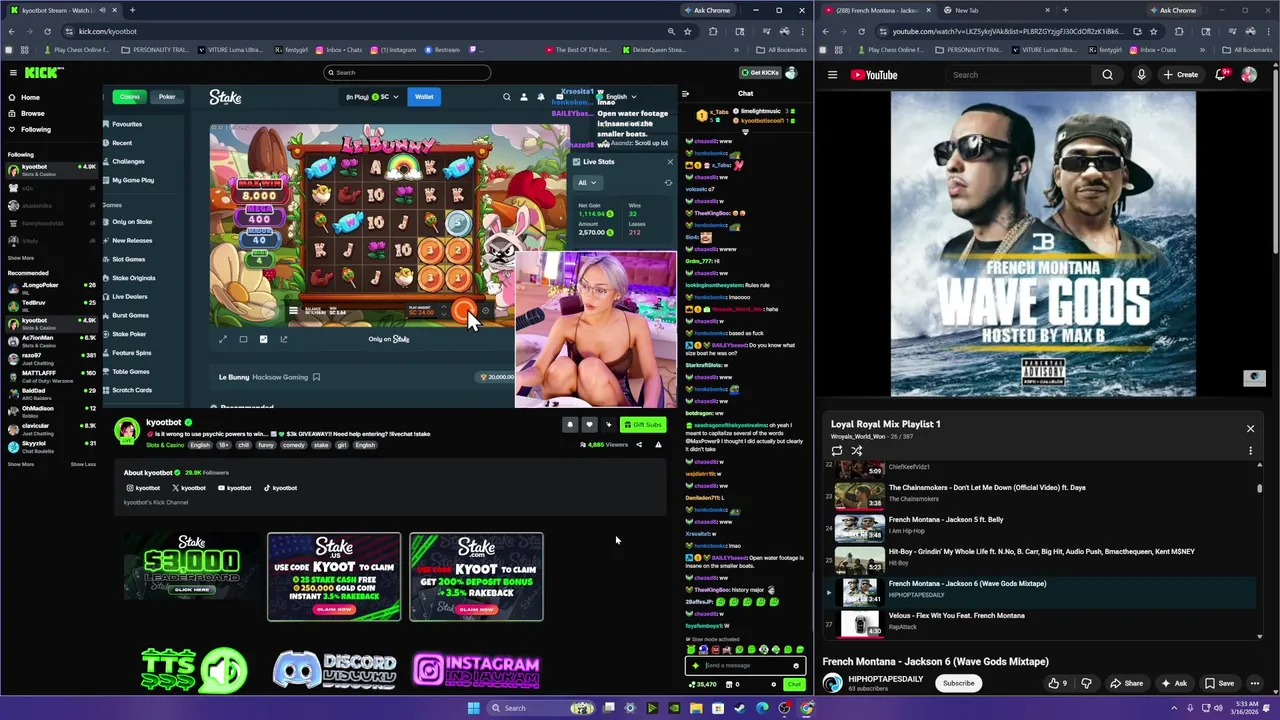Click the YouTube Create button
This screenshot has width=1280, height=720.
(x=1180, y=75)
